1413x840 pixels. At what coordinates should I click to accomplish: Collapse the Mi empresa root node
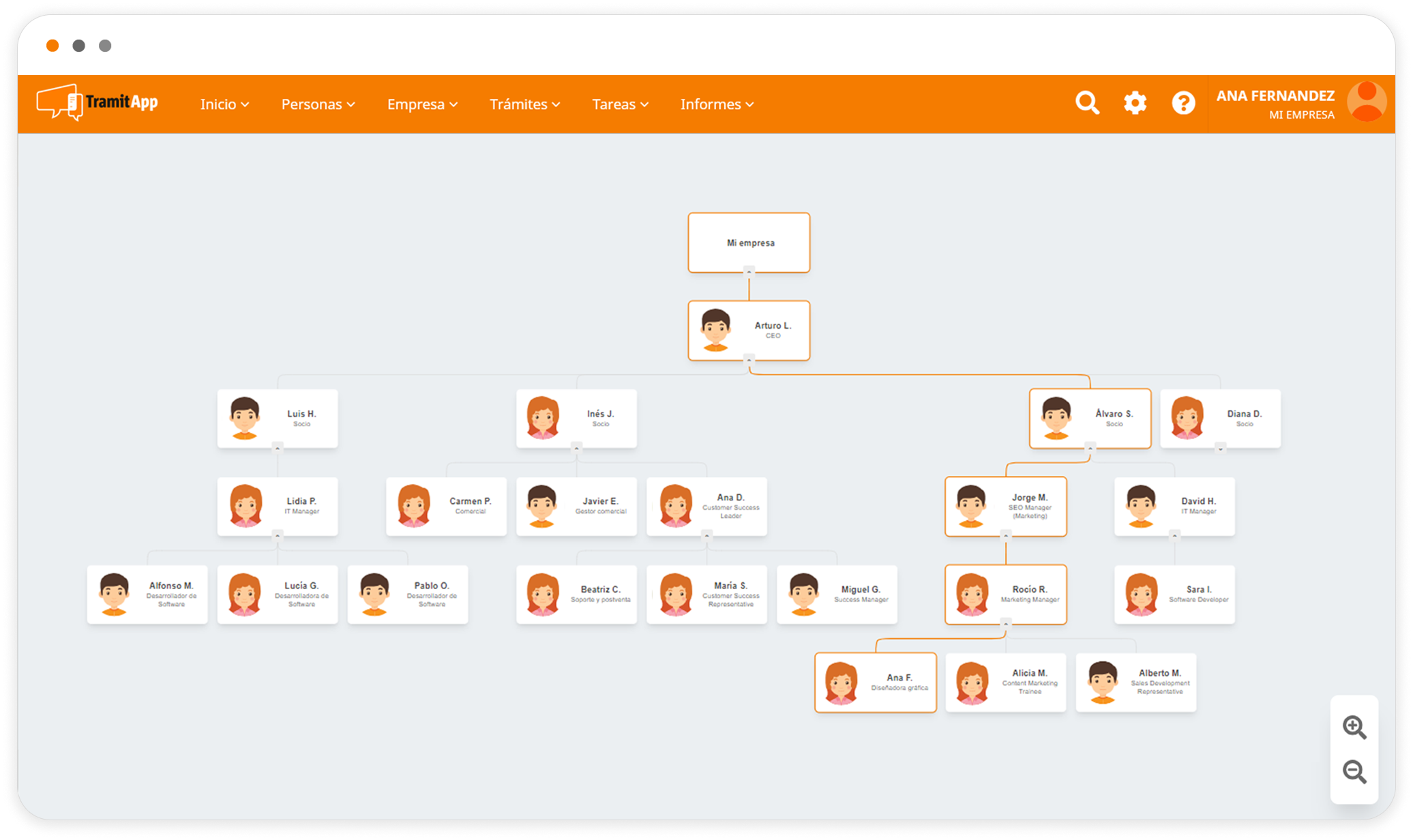pyautogui.click(x=749, y=272)
